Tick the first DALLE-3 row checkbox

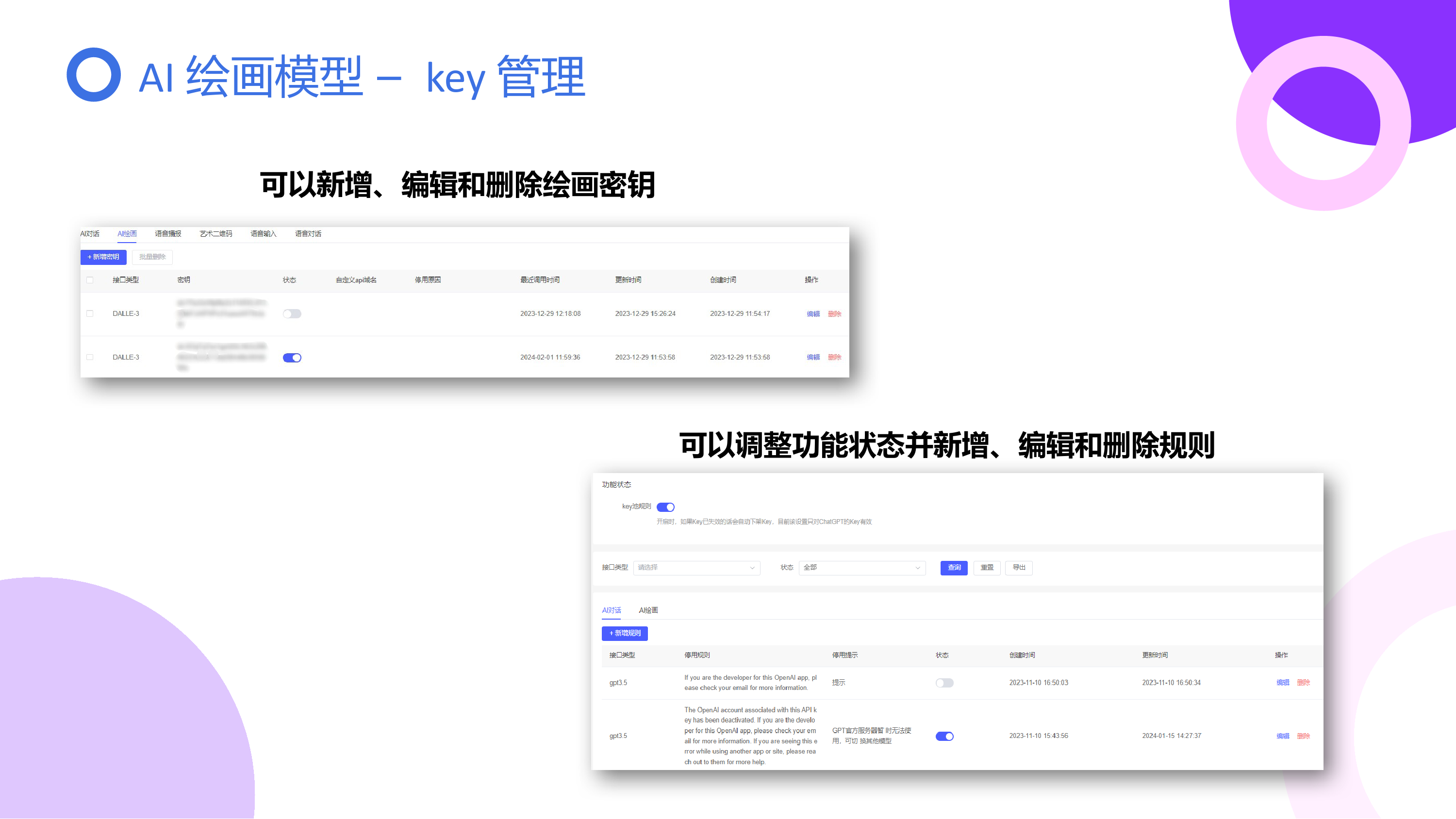click(x=90, y=314)
